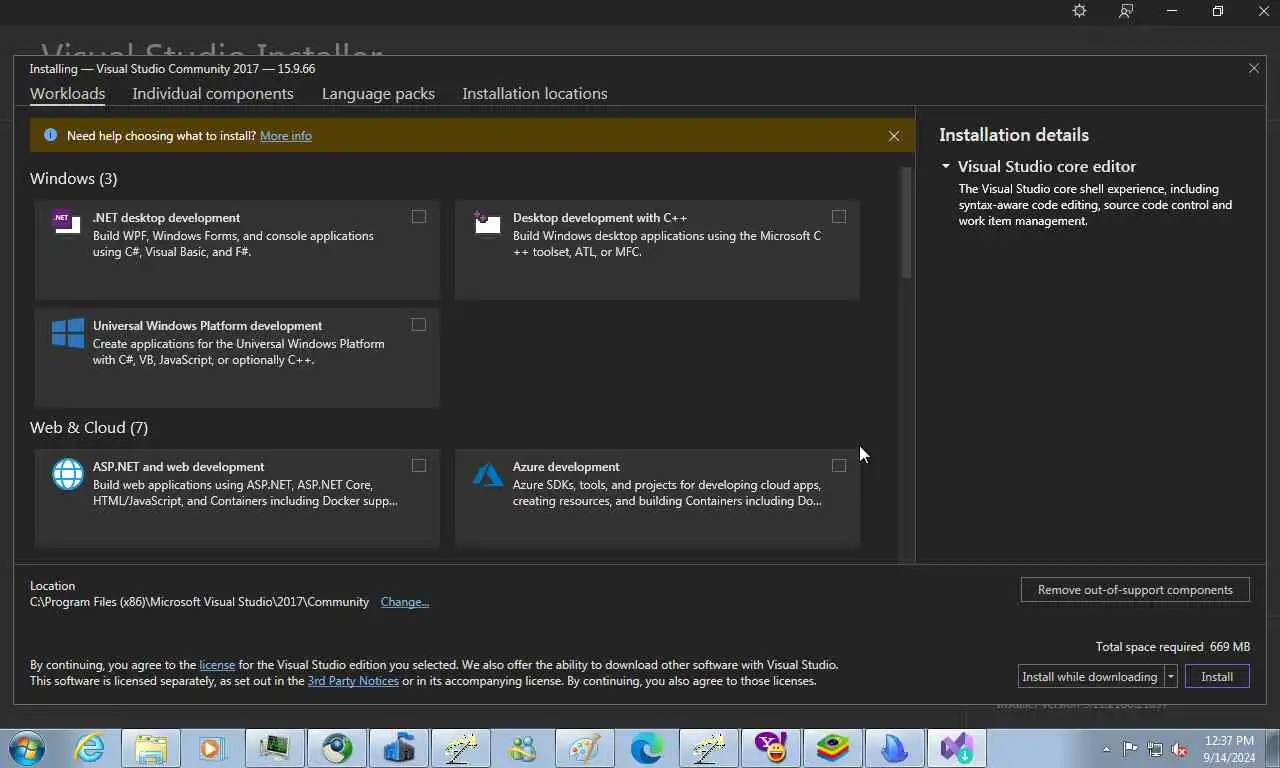Collapse the Visual Studio core editor section

(x=946, y=167)
